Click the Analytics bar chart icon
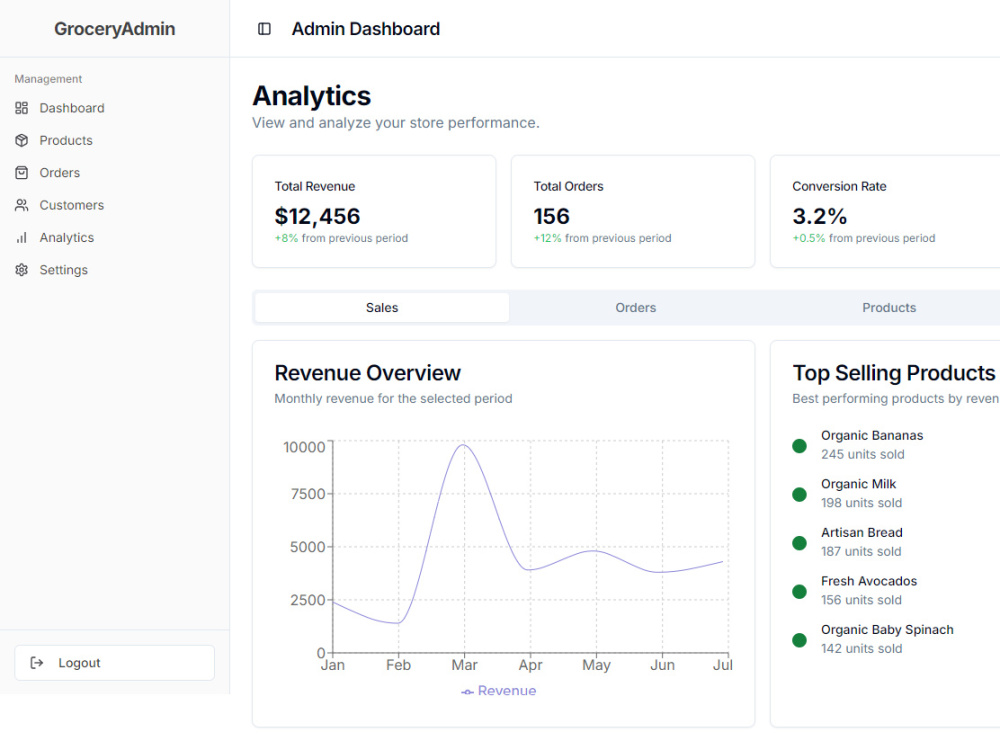1000x750 pixels. pyautogui.click(x=22, y=238)
